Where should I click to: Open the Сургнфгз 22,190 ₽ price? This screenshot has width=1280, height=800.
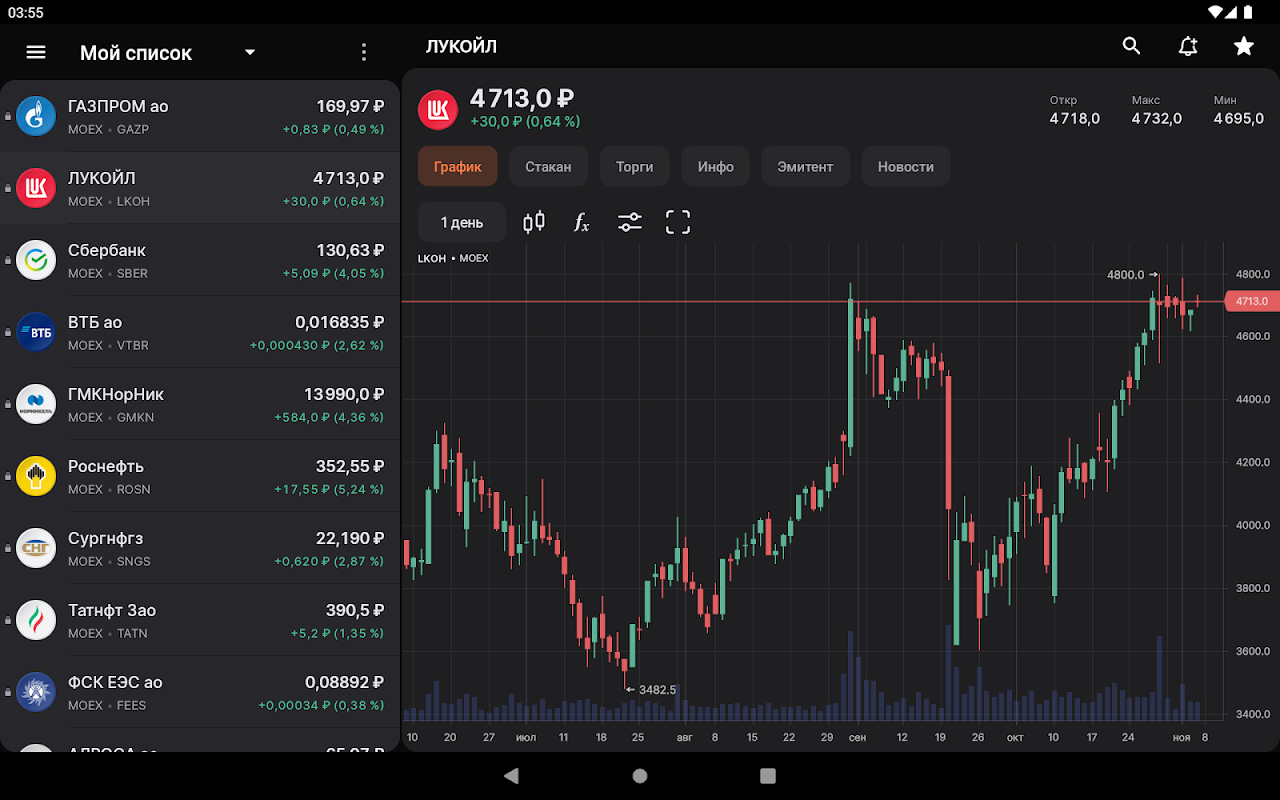coord(350,538)
